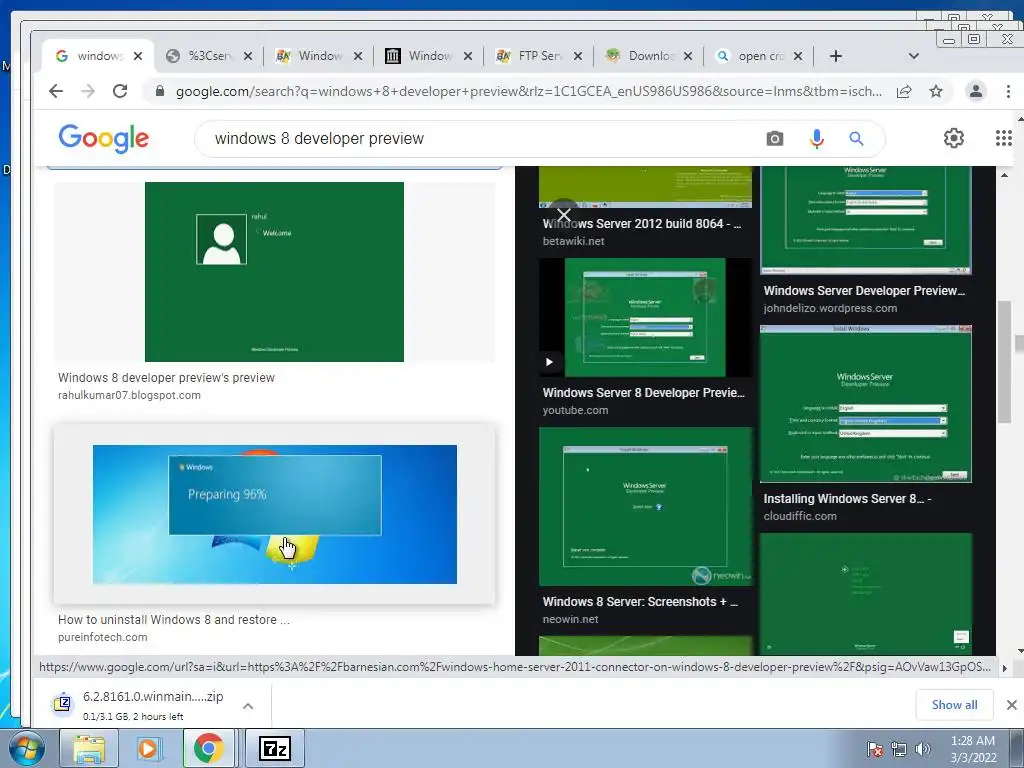The height and width of the screenshot is (768, 1024).
Task: Close the open cr tab
Action: click(797, 56)
